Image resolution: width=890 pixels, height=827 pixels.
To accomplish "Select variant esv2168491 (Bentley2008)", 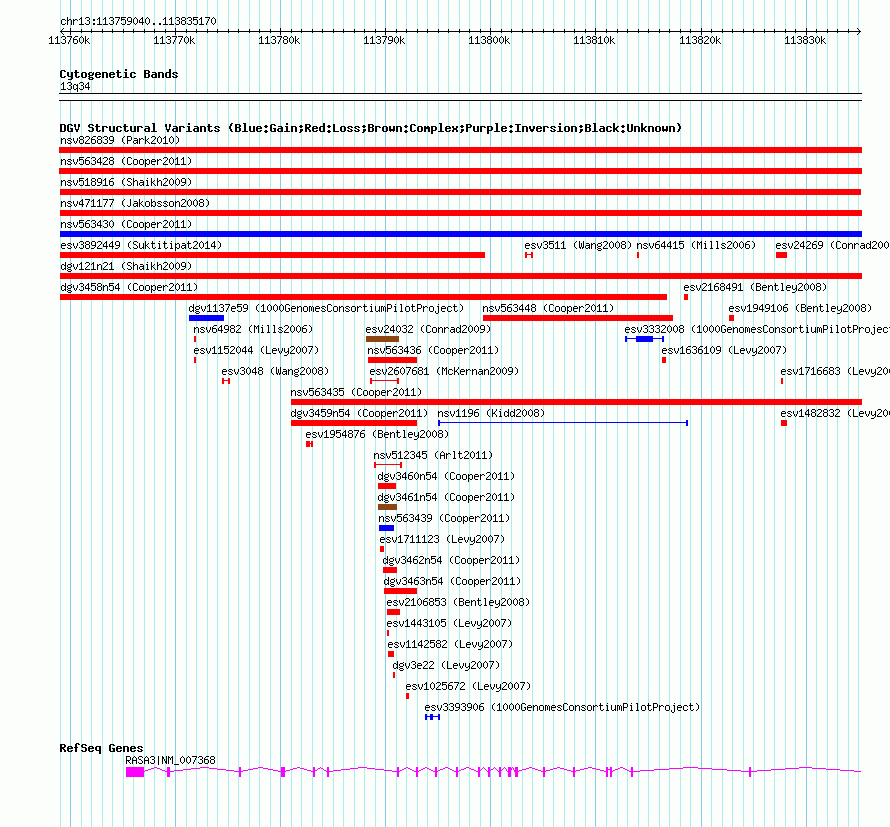I will click(755, 287).
